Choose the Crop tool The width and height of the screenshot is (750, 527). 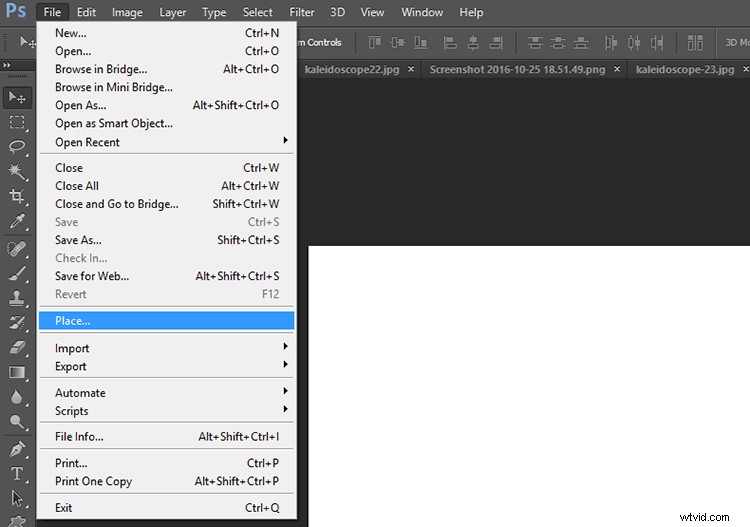(17, 197)
